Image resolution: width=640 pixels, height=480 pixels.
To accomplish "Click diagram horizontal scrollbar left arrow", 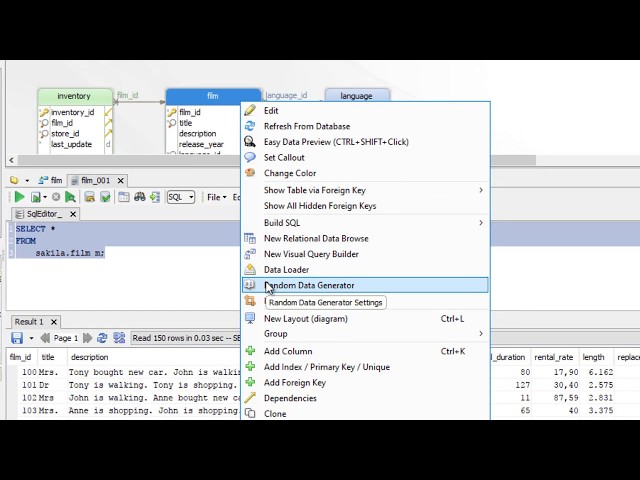I will point(11,160).
